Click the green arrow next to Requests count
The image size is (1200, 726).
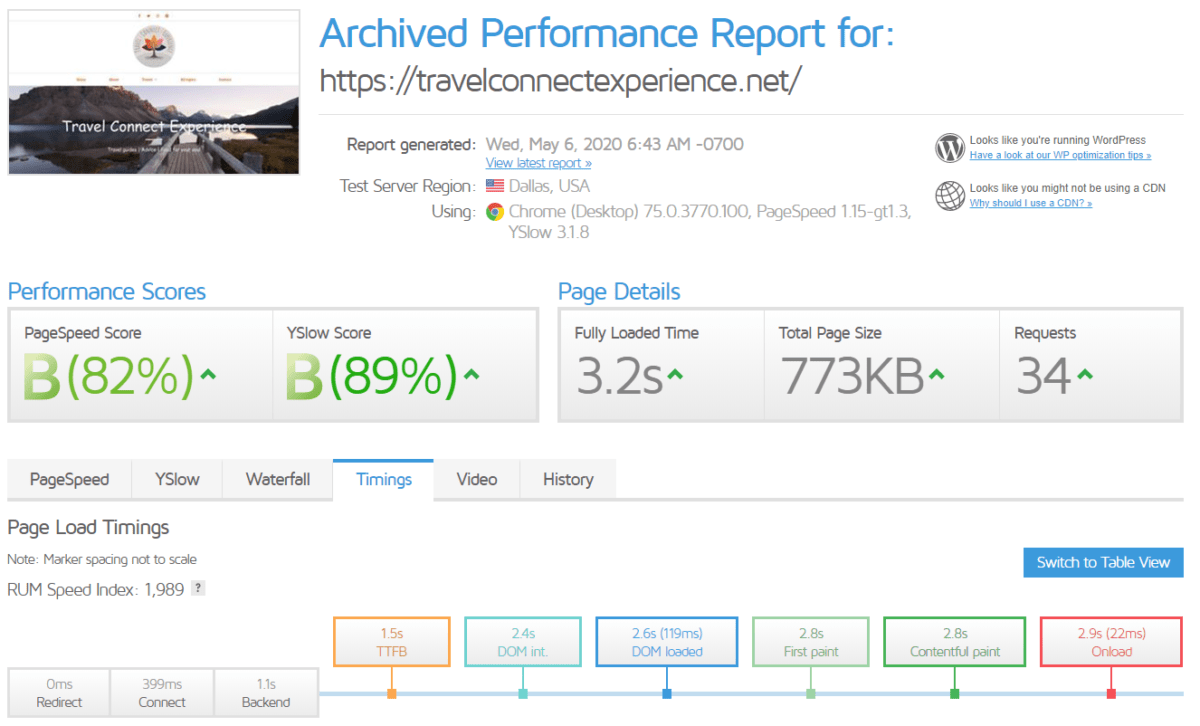coord(1085,375)
